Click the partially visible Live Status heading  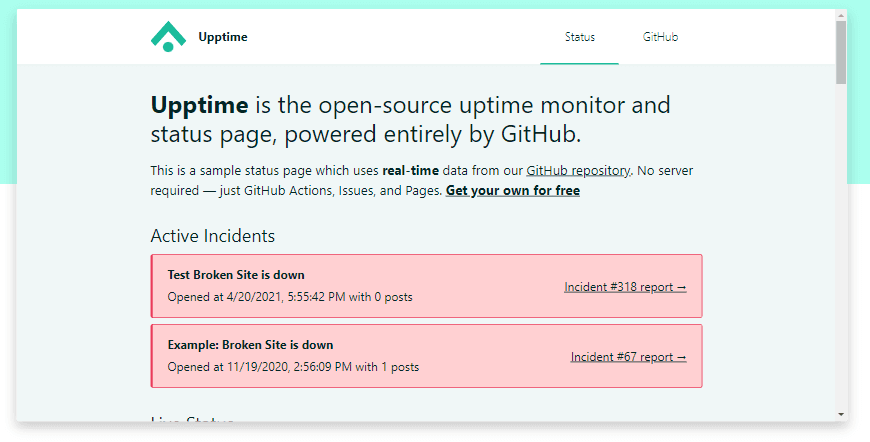(x=192, y=419)
